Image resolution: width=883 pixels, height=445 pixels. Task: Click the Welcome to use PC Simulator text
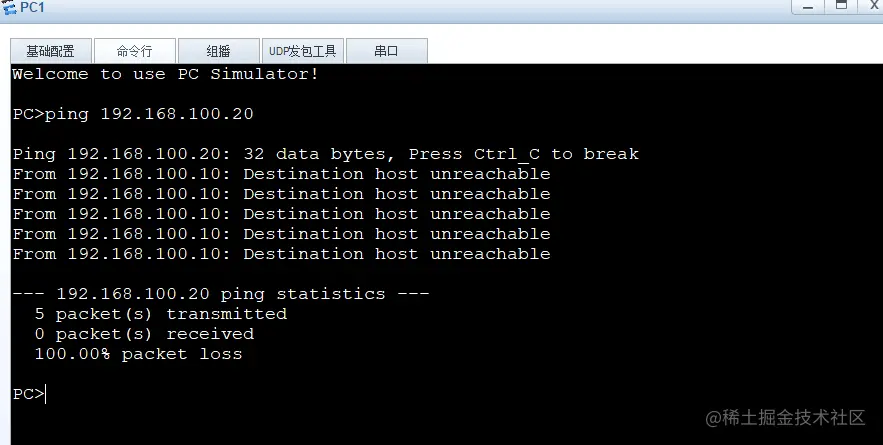166,74
